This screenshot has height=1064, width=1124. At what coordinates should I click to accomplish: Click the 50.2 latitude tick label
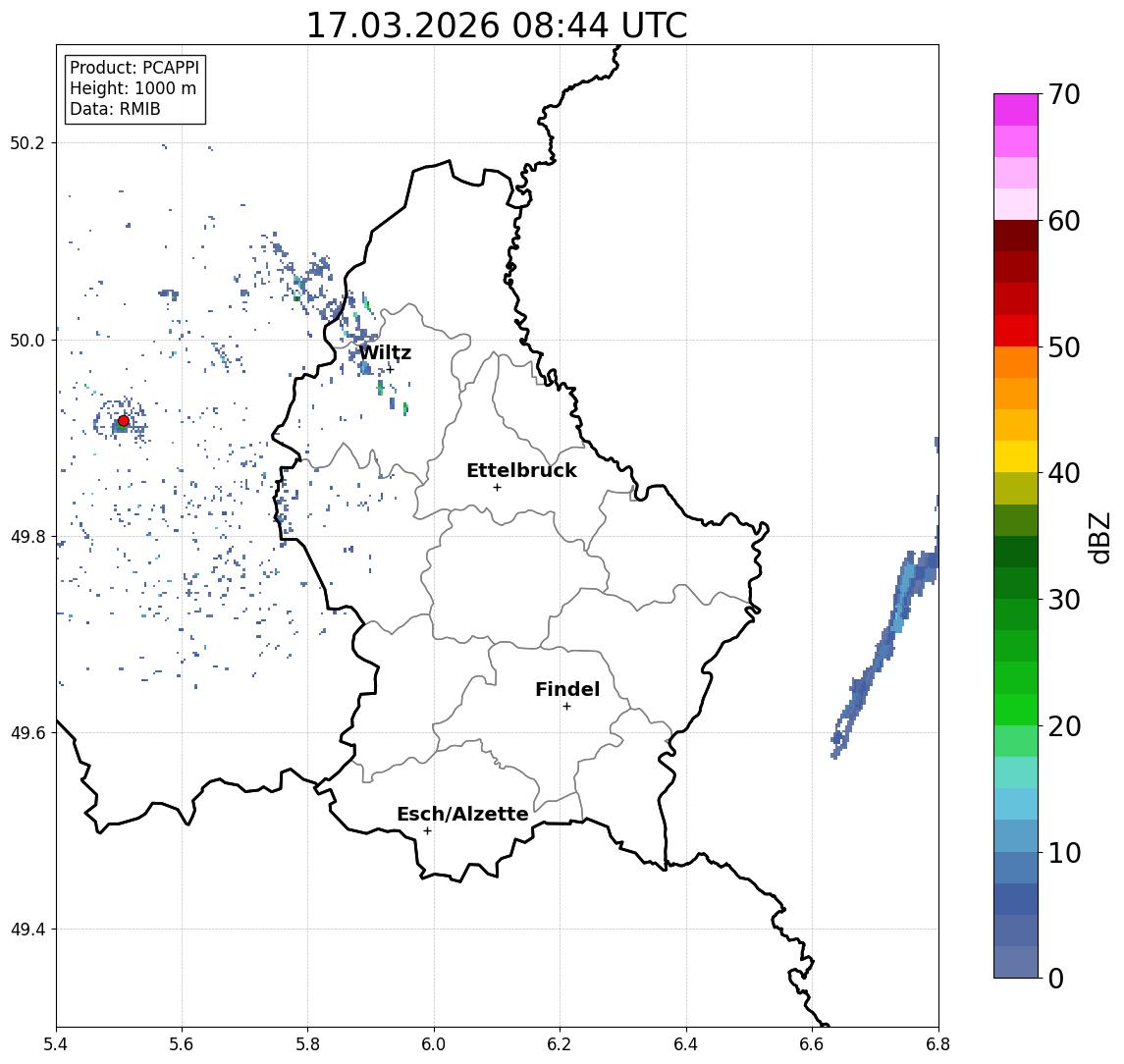tap(27, 142)
